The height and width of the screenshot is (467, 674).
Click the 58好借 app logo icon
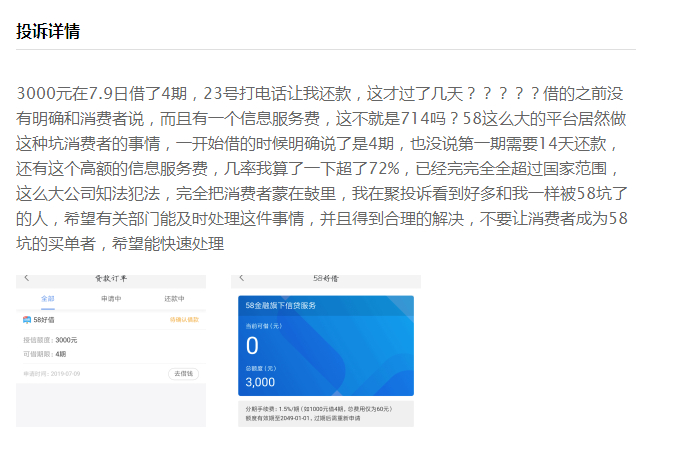pyautogui.click(x=27, y=320)
